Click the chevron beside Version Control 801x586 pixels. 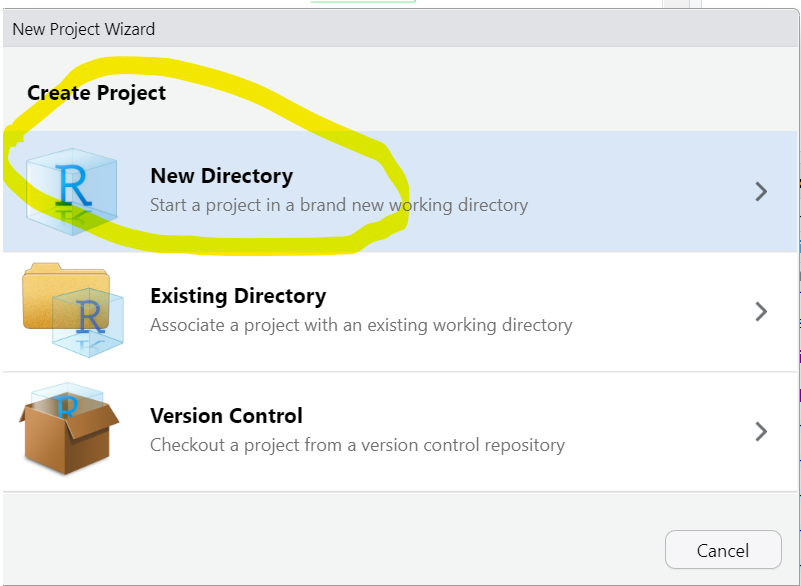(x=761, y=431)
